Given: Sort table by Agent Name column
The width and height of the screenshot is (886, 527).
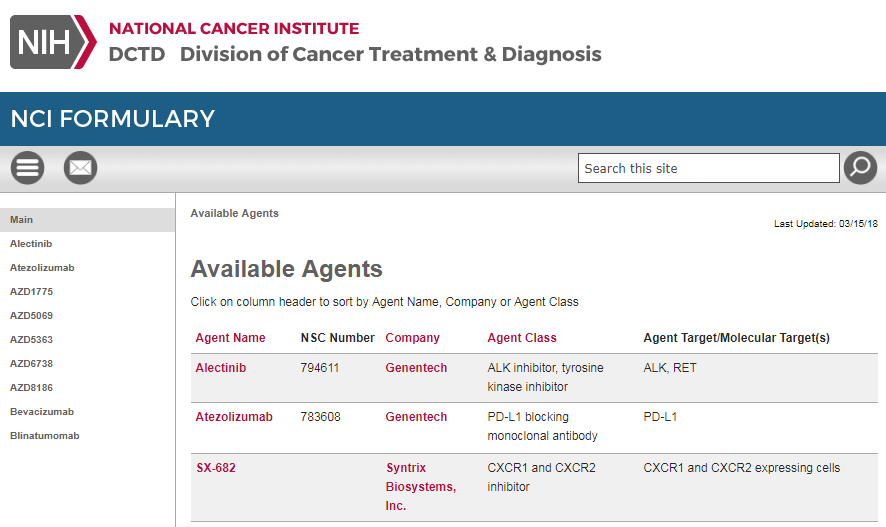Looking at the screenshot, I should (230, 338).
